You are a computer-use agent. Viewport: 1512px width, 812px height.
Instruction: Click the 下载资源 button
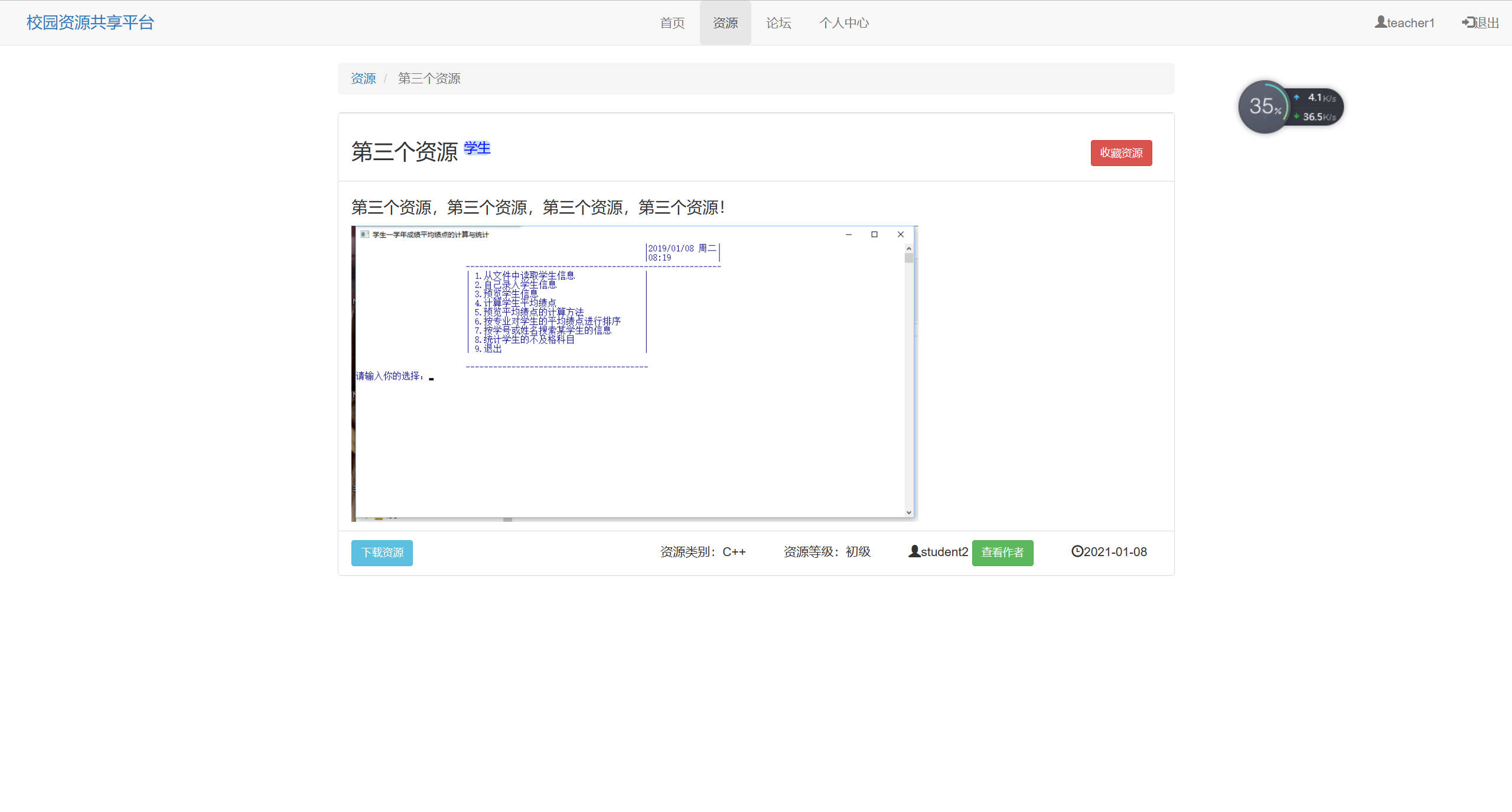(382, 553)
